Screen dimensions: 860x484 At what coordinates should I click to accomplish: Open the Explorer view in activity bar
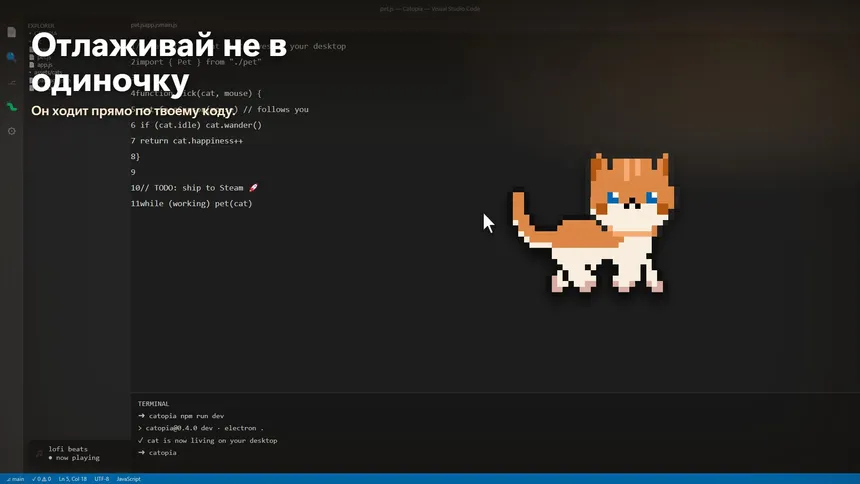pos(12,32)
